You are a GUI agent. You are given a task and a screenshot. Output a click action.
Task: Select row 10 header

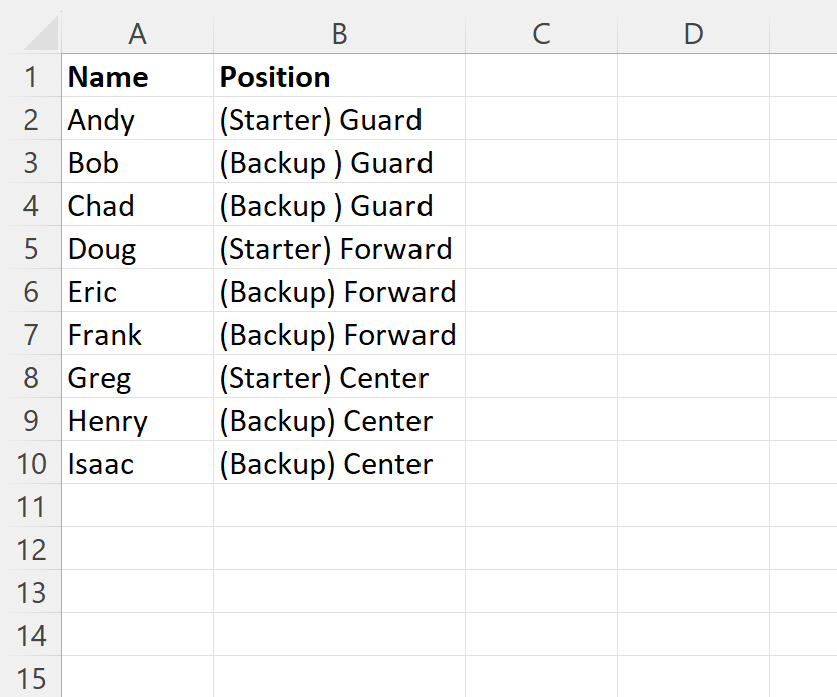31,464
